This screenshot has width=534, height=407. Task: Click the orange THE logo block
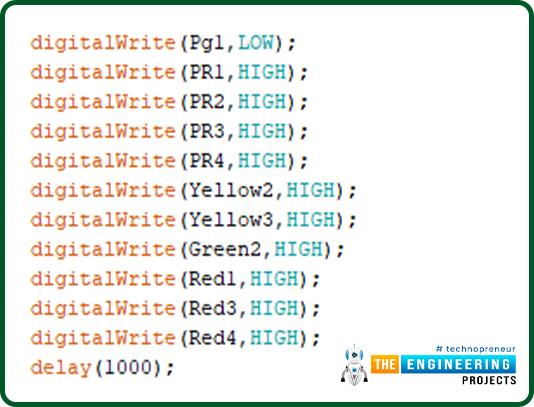[x=385, y=364]
